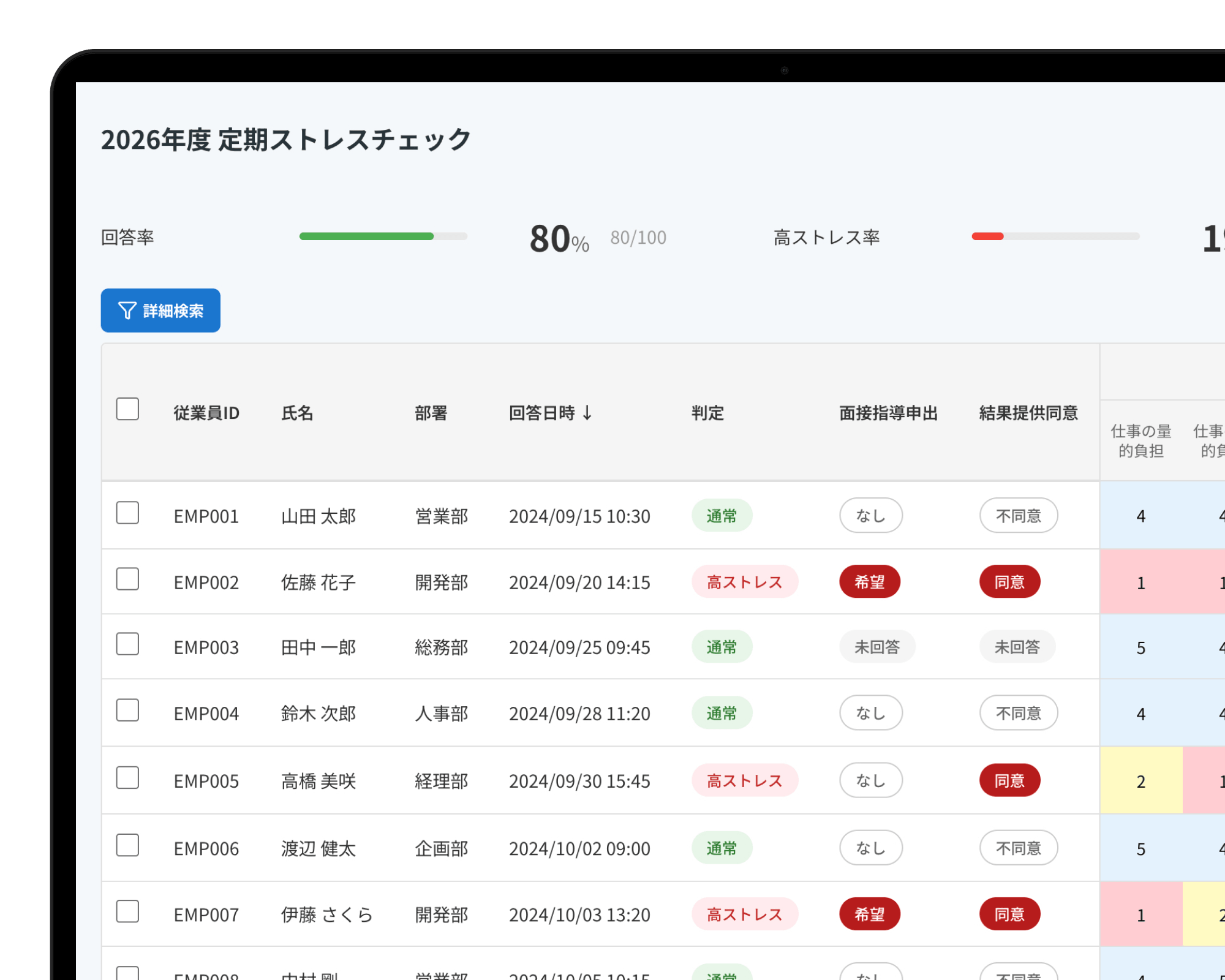Image resolution: width=1225 pixels, height=980 pixels.
Task: Click the 通常 badge for 鈴木 次郎
Action: pos(722,713)
